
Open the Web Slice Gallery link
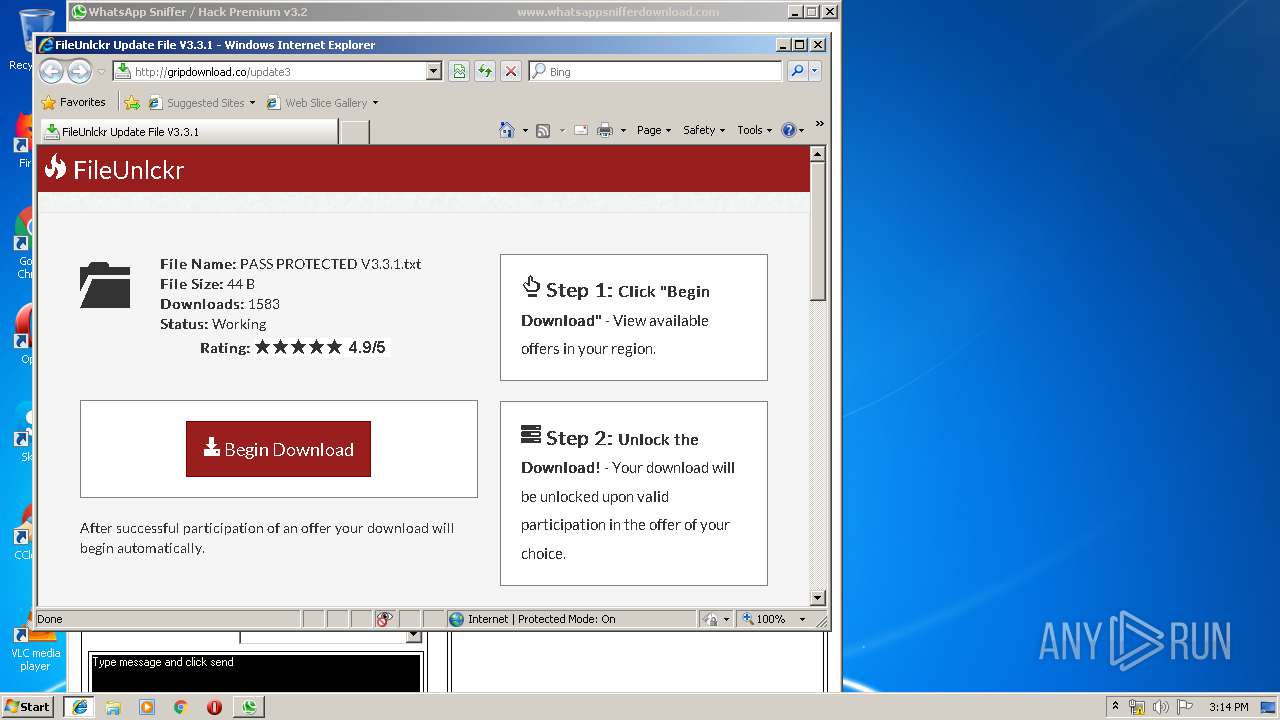tap(322, 102)
